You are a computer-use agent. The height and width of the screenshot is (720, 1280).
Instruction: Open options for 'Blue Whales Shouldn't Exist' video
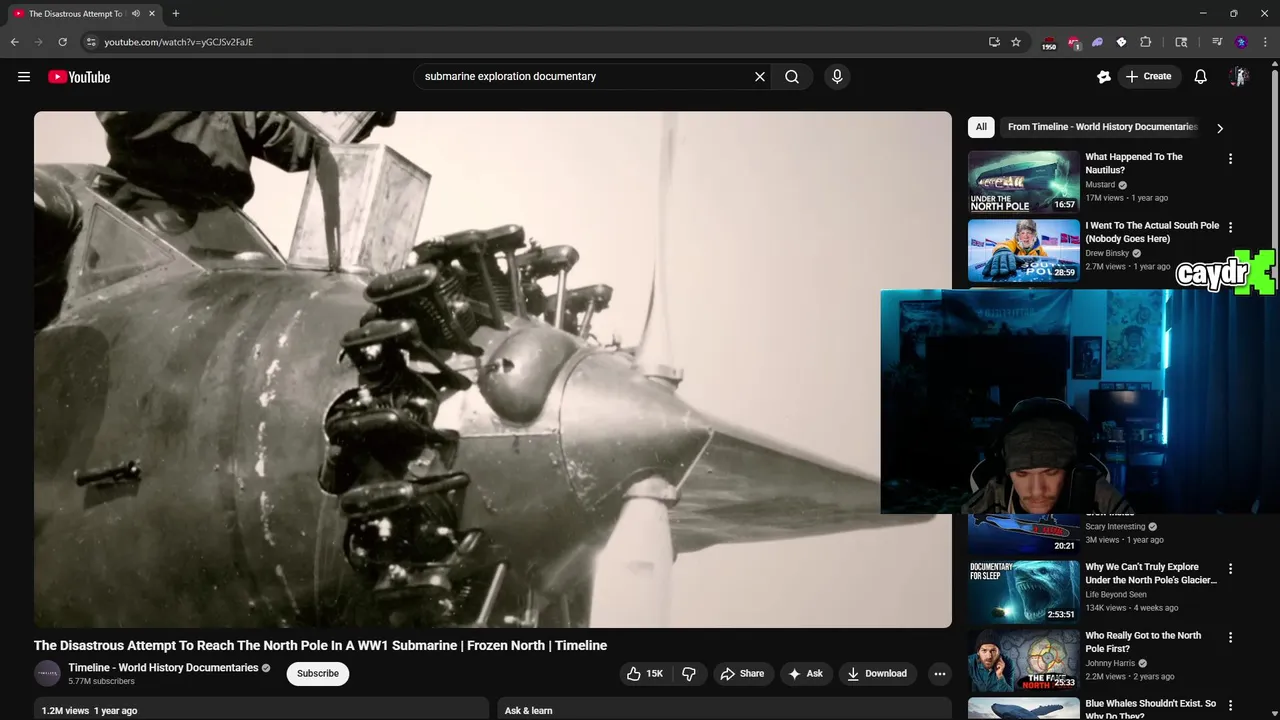pos(1230,705)
